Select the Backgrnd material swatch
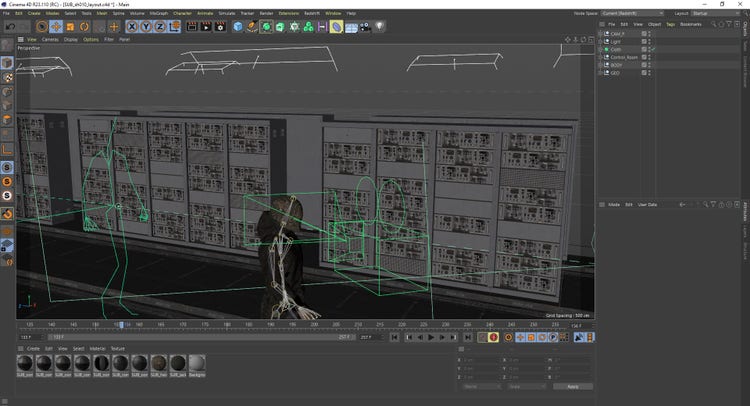This screenshot has height=406, width=750. [197, 364]
